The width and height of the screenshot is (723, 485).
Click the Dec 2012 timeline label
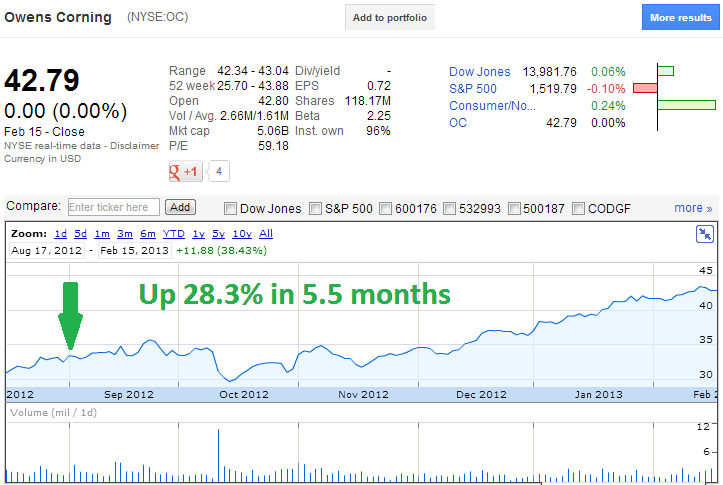(x=481, y=395)
